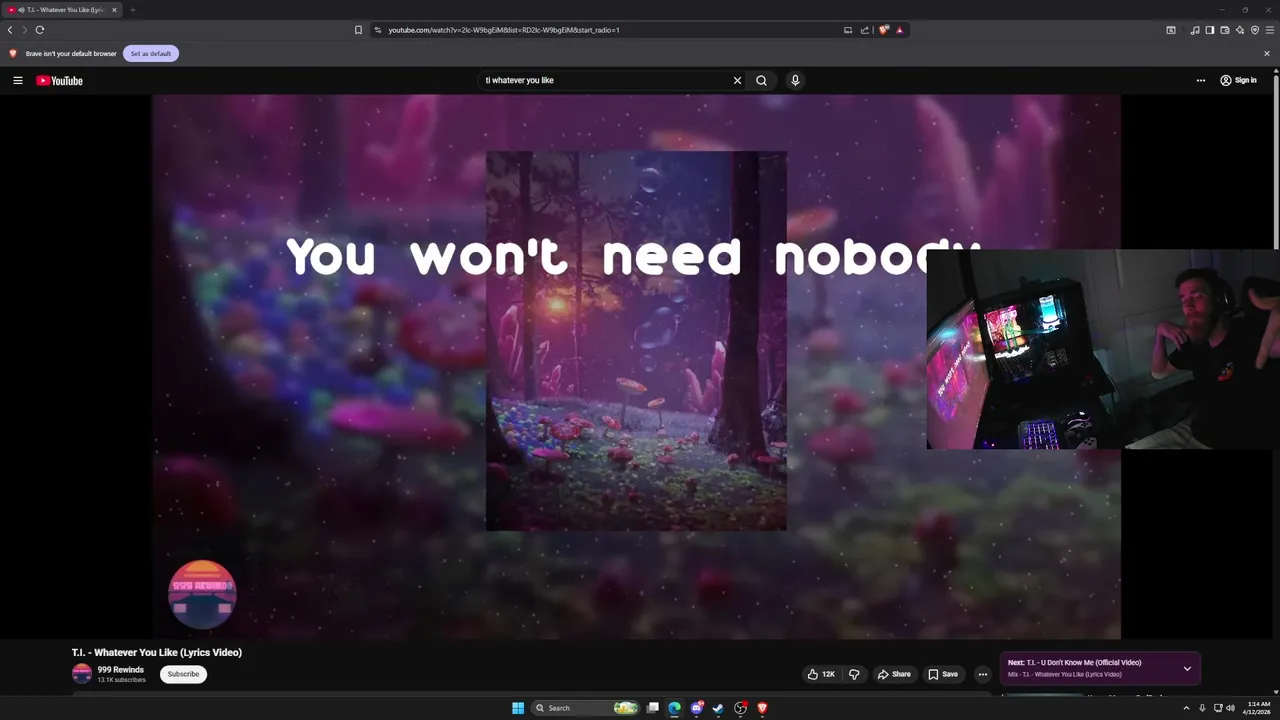Subscribe to 999 Rewinds
Image resolution: width=1280 pixels, height=720 pixels.
coord(183,674)
